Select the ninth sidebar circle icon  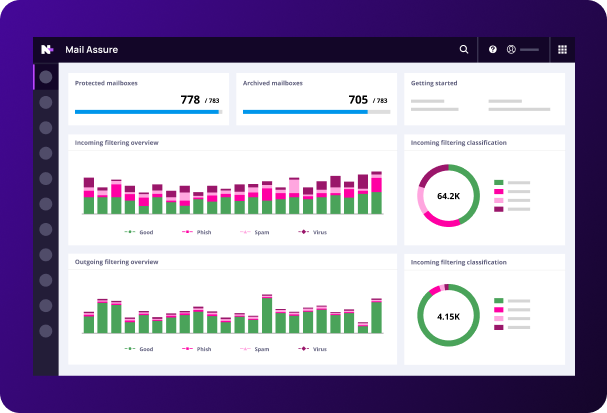click(x=46, y=280)
